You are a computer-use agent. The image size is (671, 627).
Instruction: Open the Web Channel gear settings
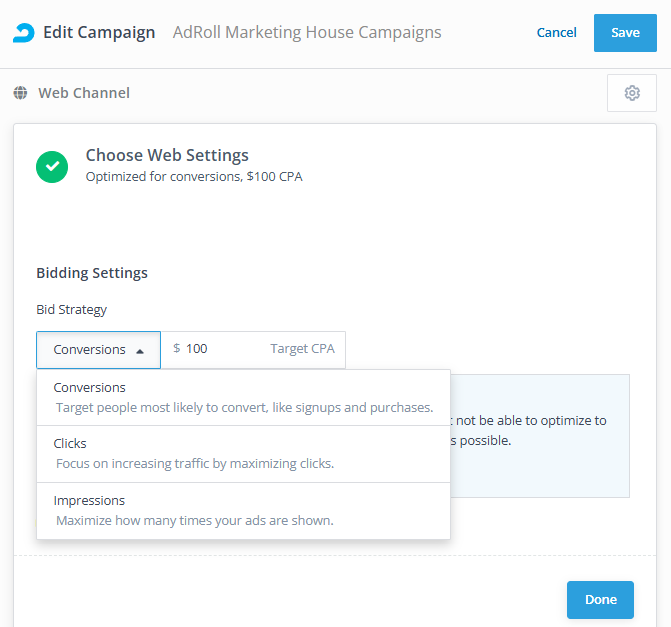point(632,93)
